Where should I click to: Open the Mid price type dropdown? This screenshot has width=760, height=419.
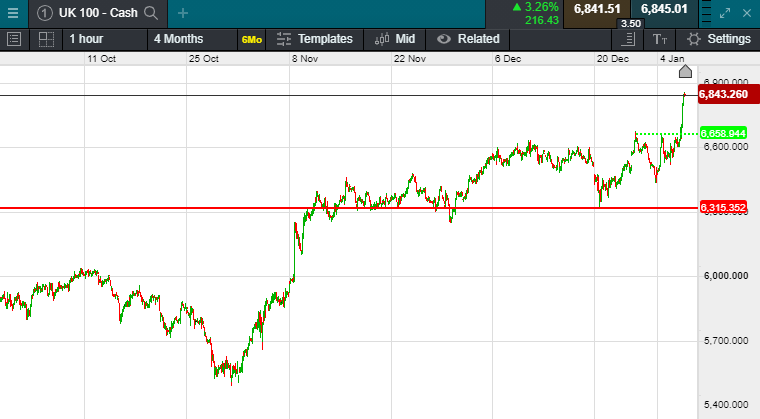(395, 39)
